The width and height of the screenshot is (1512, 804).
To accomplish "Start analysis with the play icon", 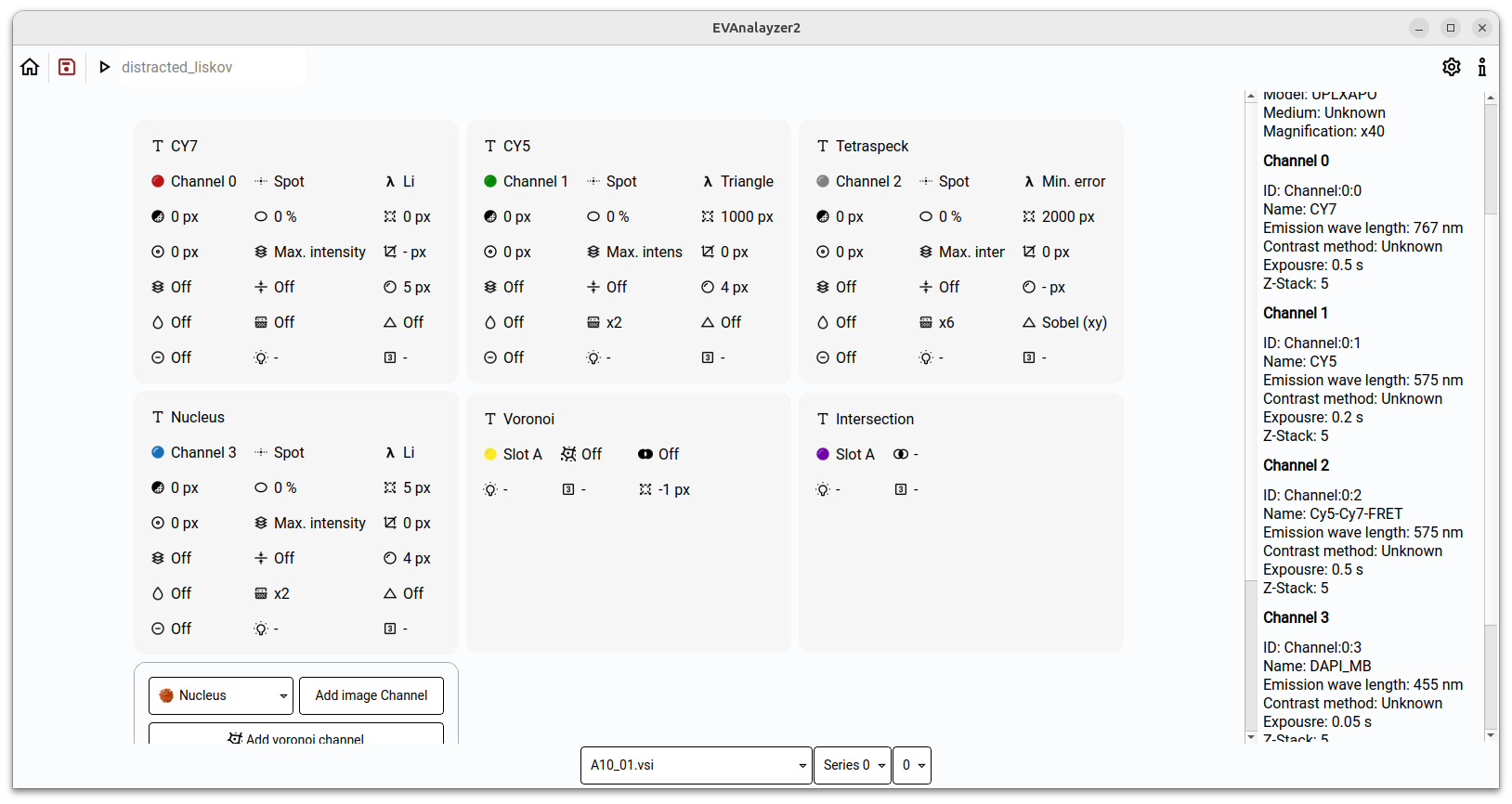I will 105,67.
